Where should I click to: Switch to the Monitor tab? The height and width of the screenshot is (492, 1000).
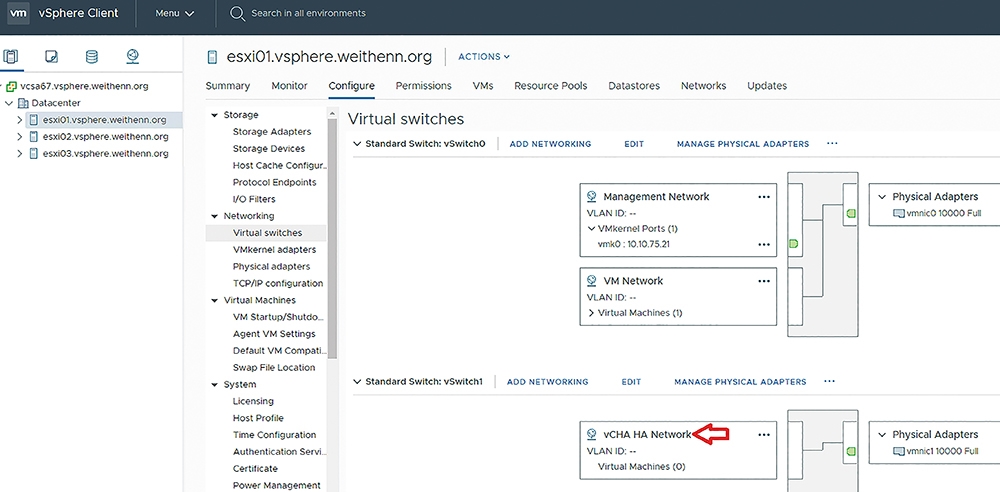(290, 86)
